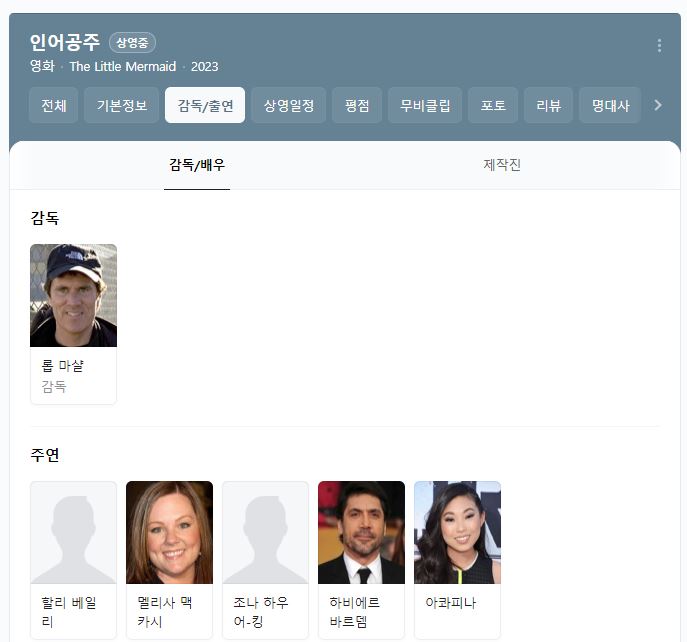View the 명대사 tab
This screenshot has height=642, width=687.
[610, 105]
